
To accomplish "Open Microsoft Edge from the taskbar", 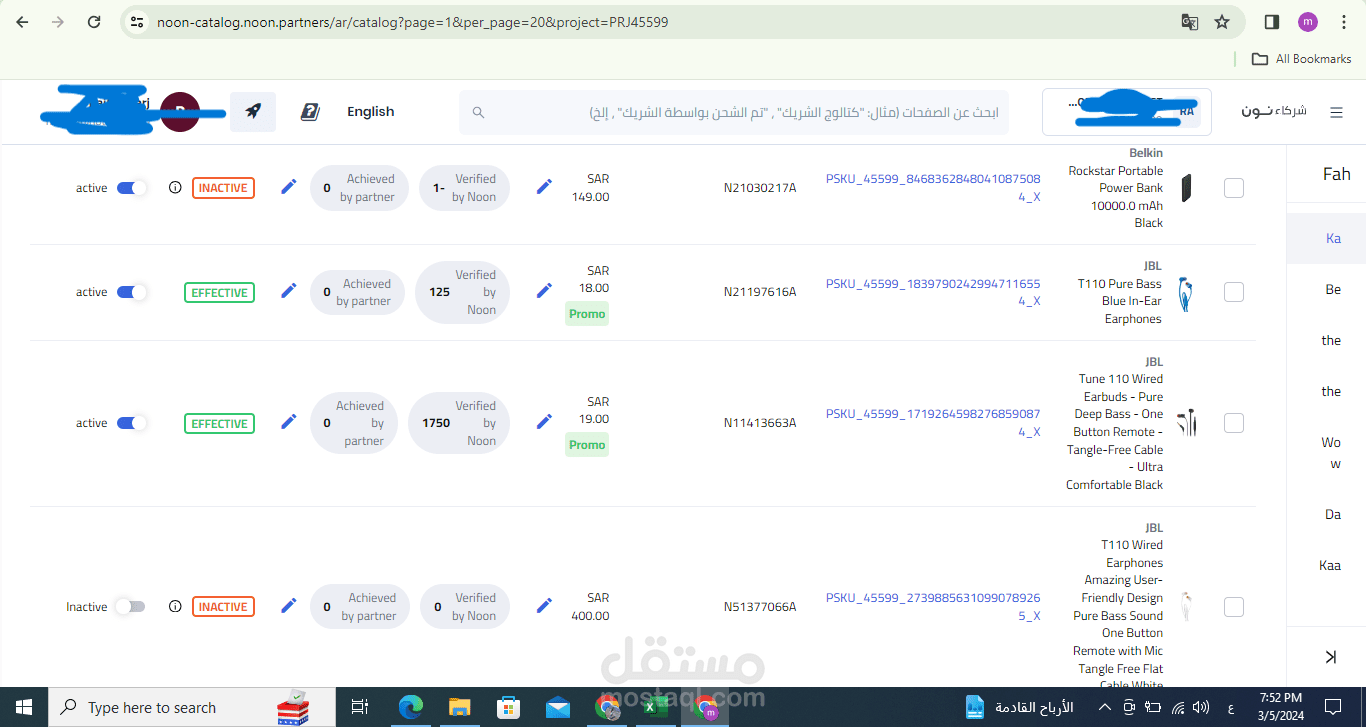I will click(410, 707).
